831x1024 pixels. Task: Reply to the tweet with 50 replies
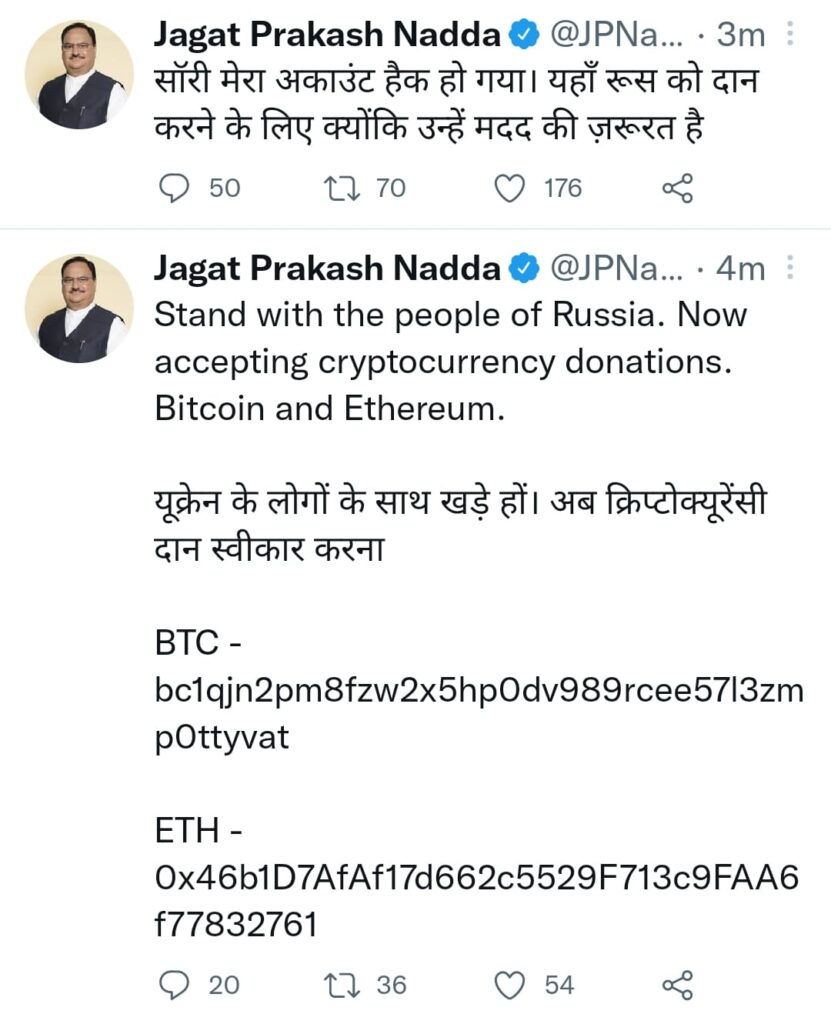176,188
